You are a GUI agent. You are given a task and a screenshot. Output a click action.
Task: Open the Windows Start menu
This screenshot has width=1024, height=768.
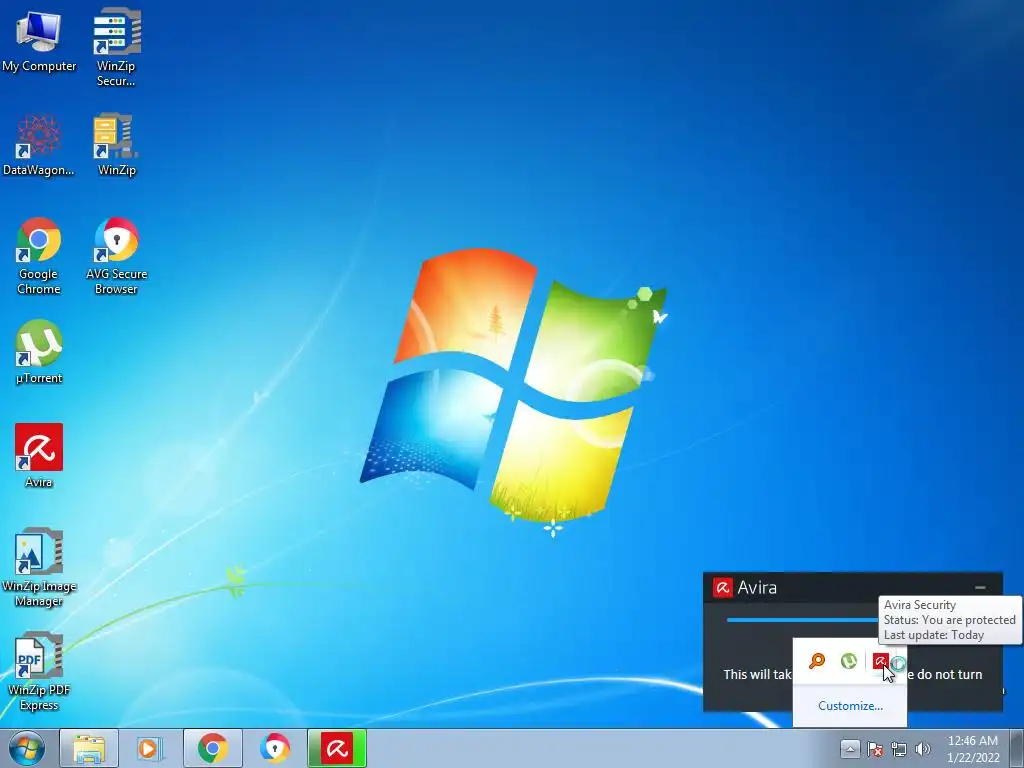[x=27, y=749]
